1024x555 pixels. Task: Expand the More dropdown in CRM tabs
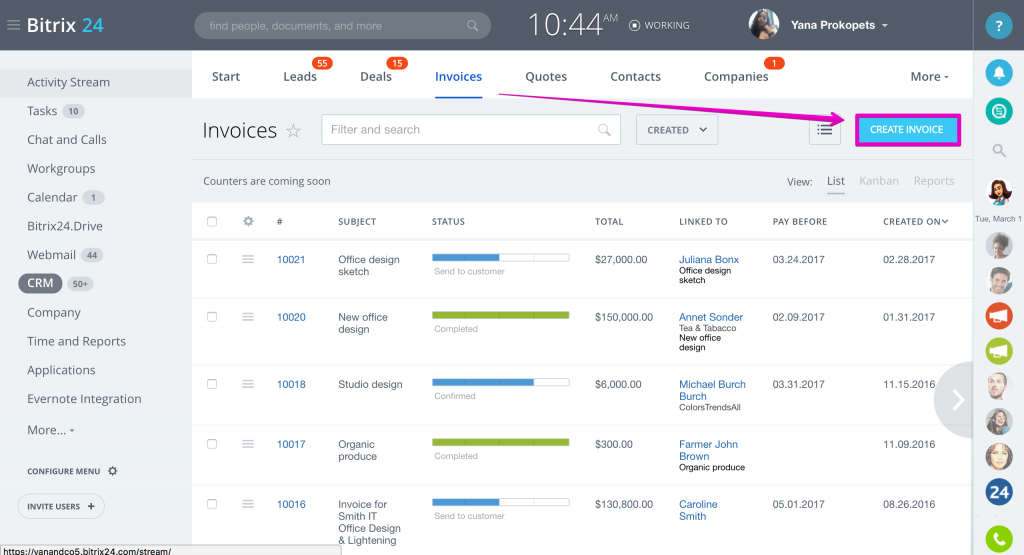929,76
